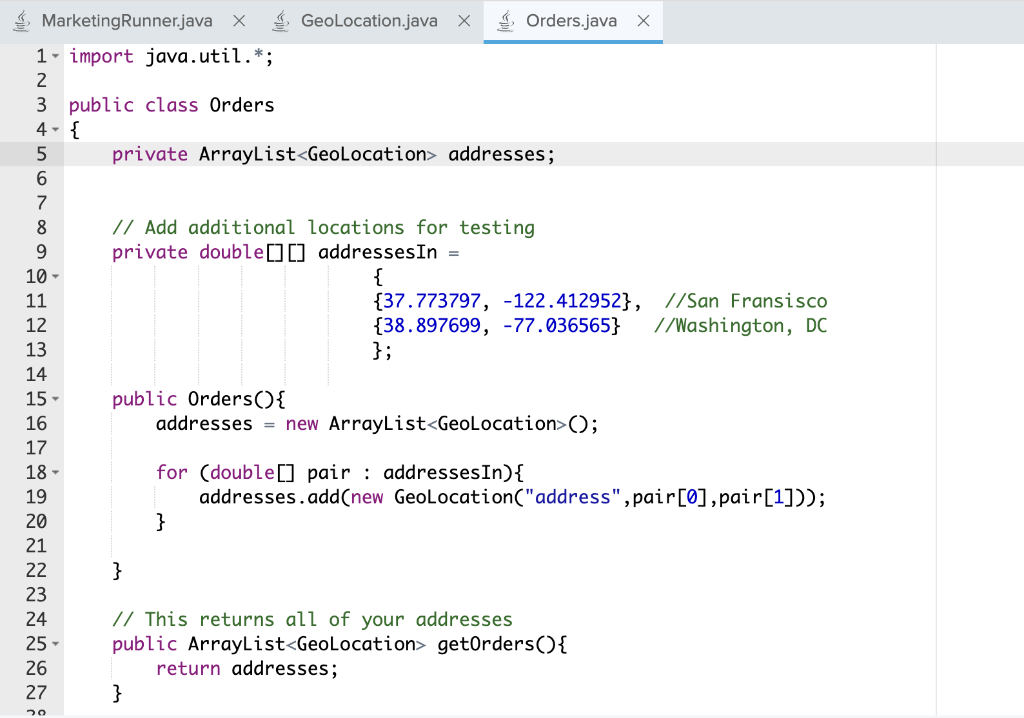Switch to the GeoLocation.java tab
Viewport: 1024px width, 718px height.
click(369, 21)
